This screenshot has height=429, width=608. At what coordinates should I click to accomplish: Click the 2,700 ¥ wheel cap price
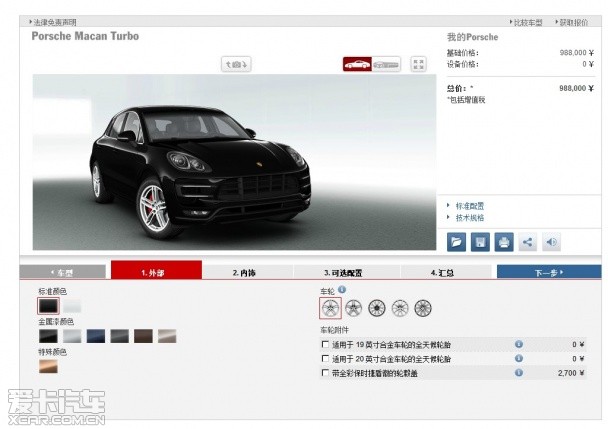click(x=571, y=373)
